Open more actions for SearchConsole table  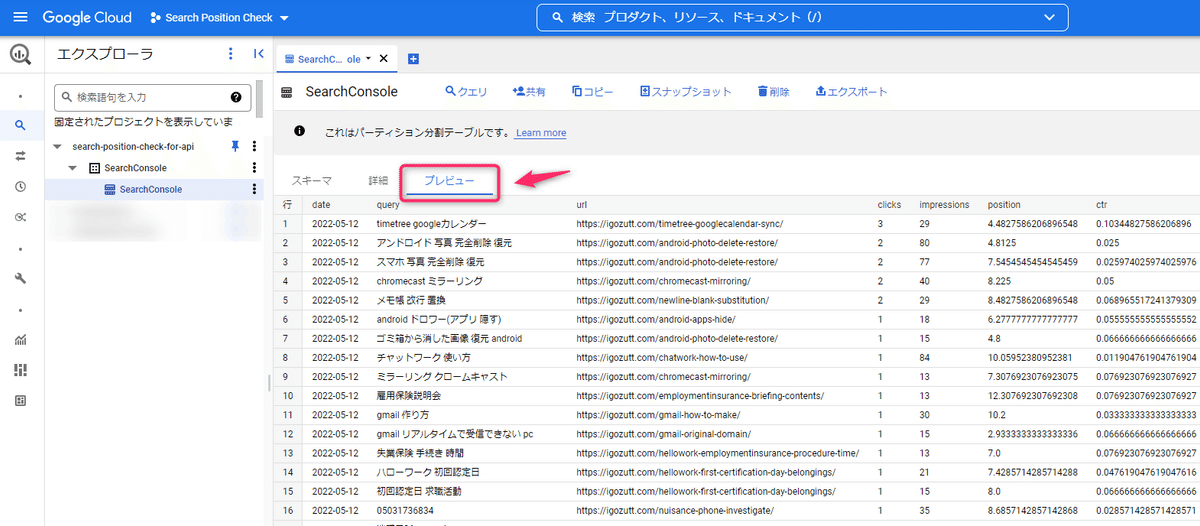254,190
